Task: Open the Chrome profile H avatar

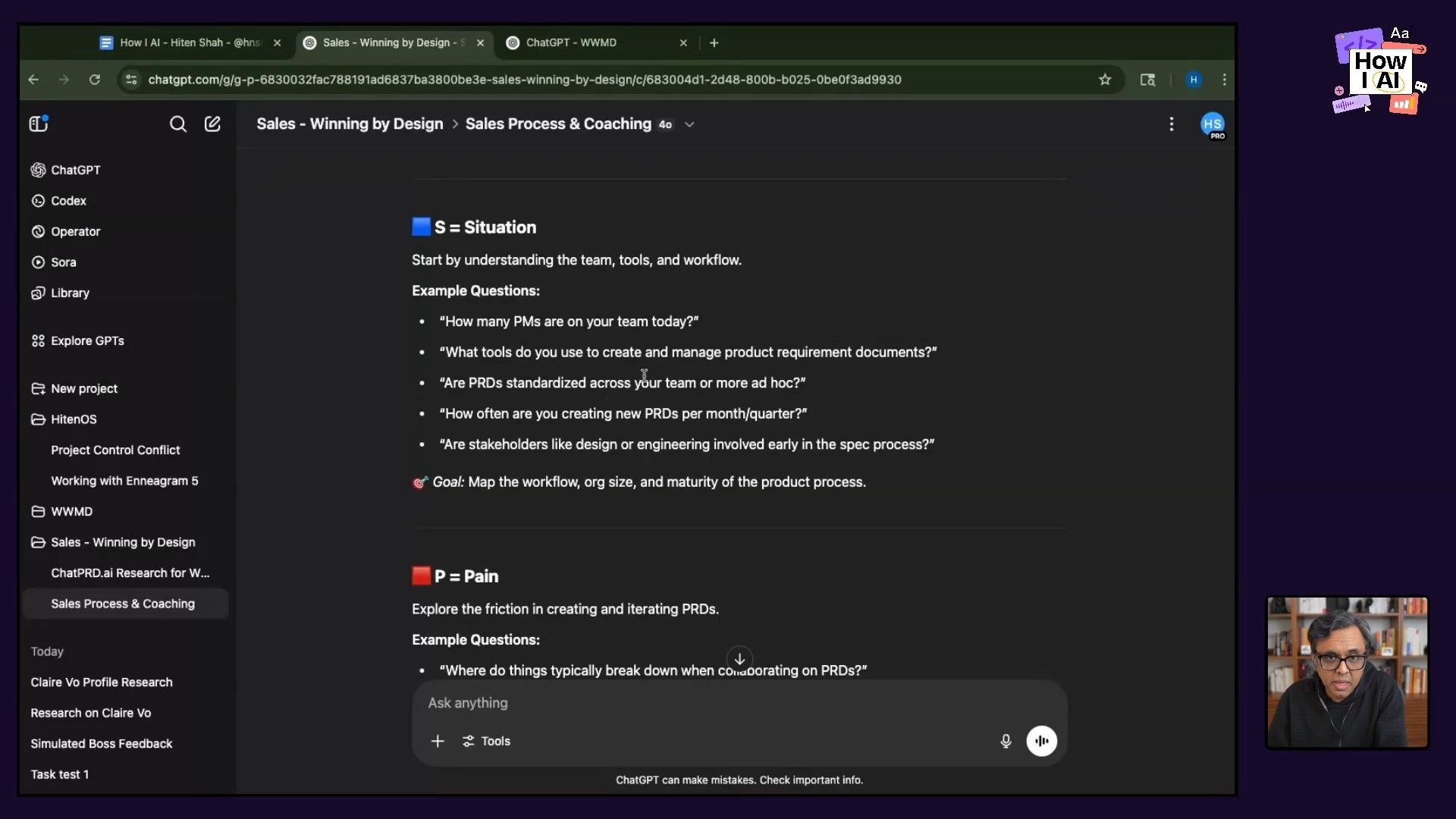Action: 1194,80
